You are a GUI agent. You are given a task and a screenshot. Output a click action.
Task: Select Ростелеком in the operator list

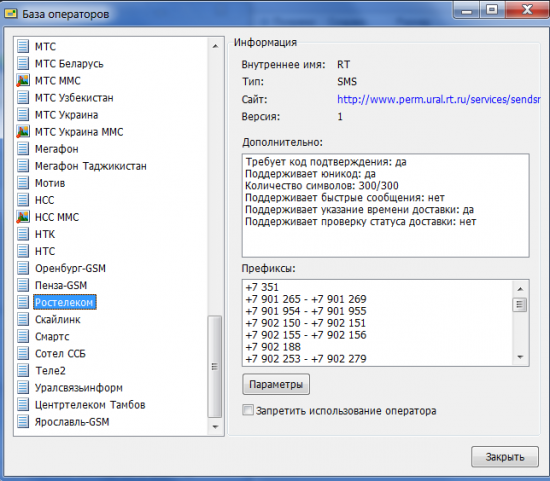[65, 302]
